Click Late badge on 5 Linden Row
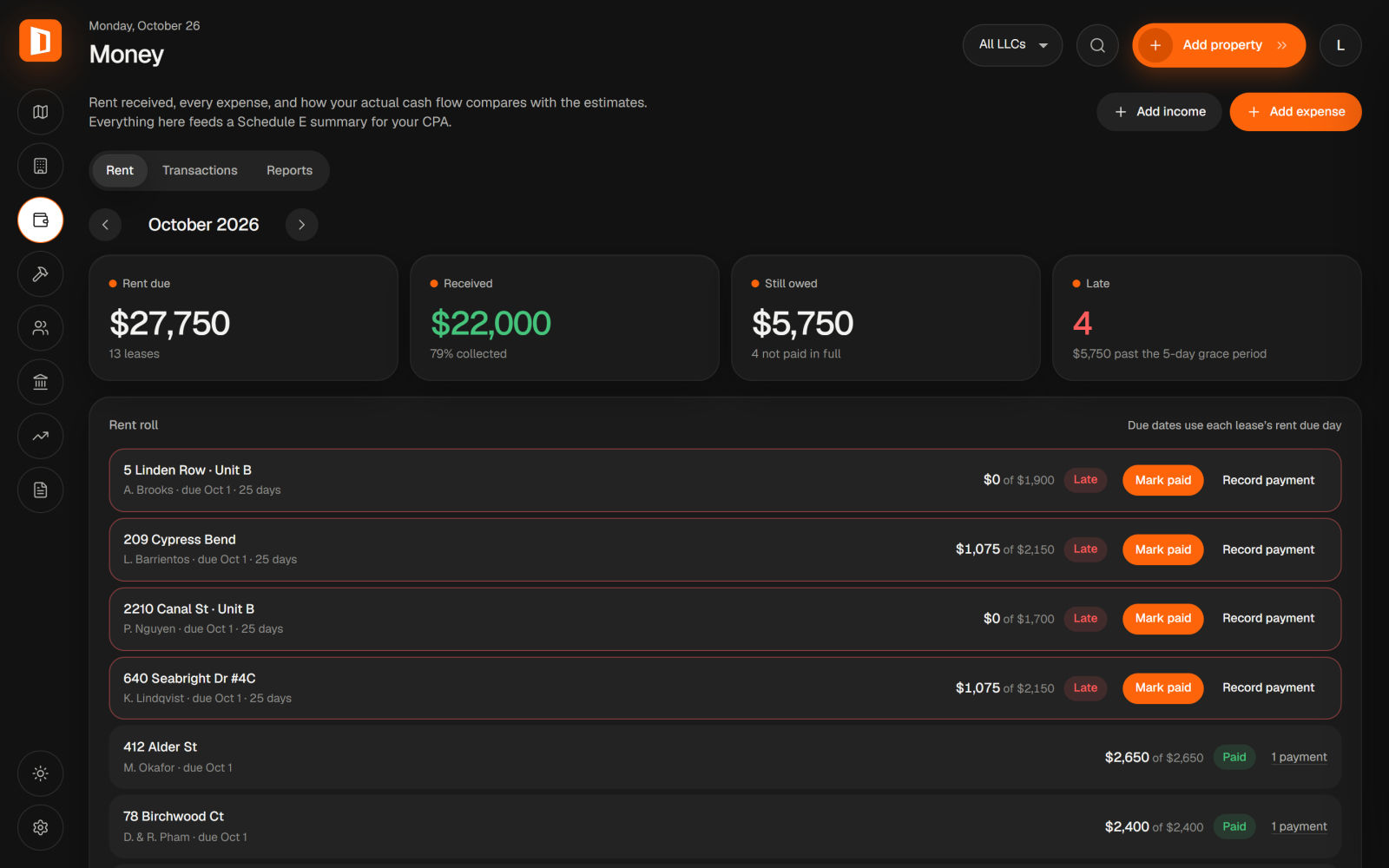The width and height of the screenshot is (1389, 868). (1085, 480)
